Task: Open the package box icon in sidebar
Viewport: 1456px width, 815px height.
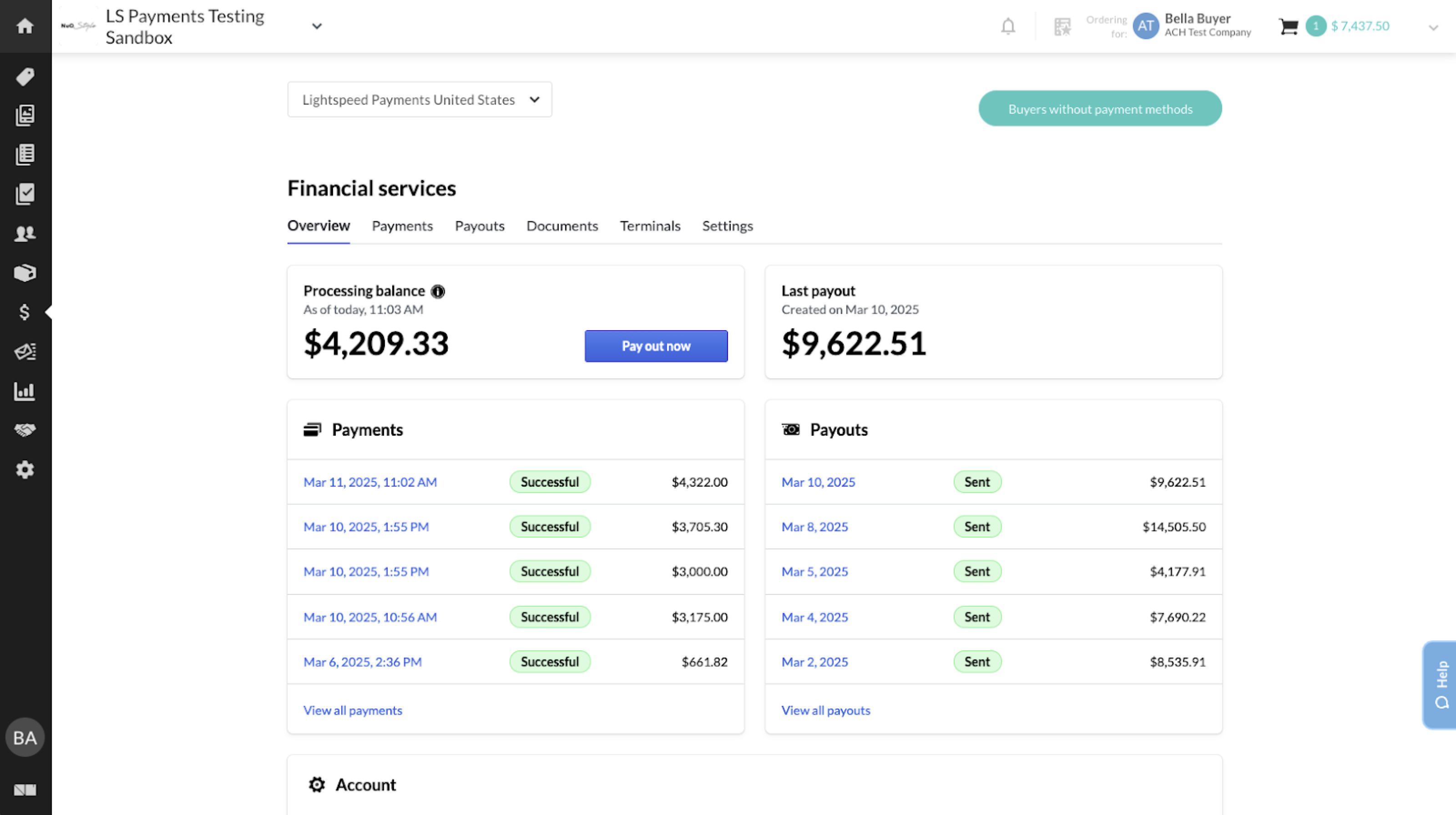Action: click(x=25, y=273)
